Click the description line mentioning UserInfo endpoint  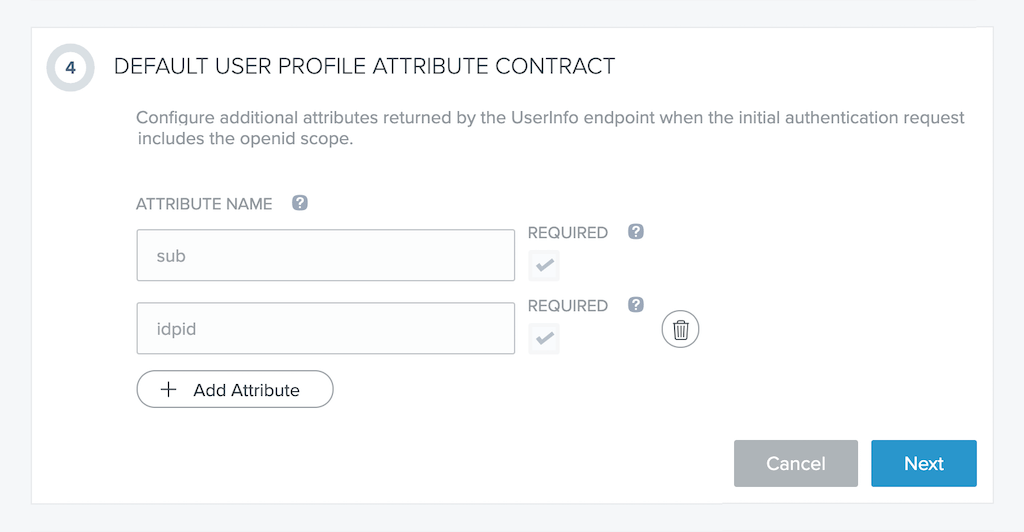pyautogui.click(x=550, y=118)
